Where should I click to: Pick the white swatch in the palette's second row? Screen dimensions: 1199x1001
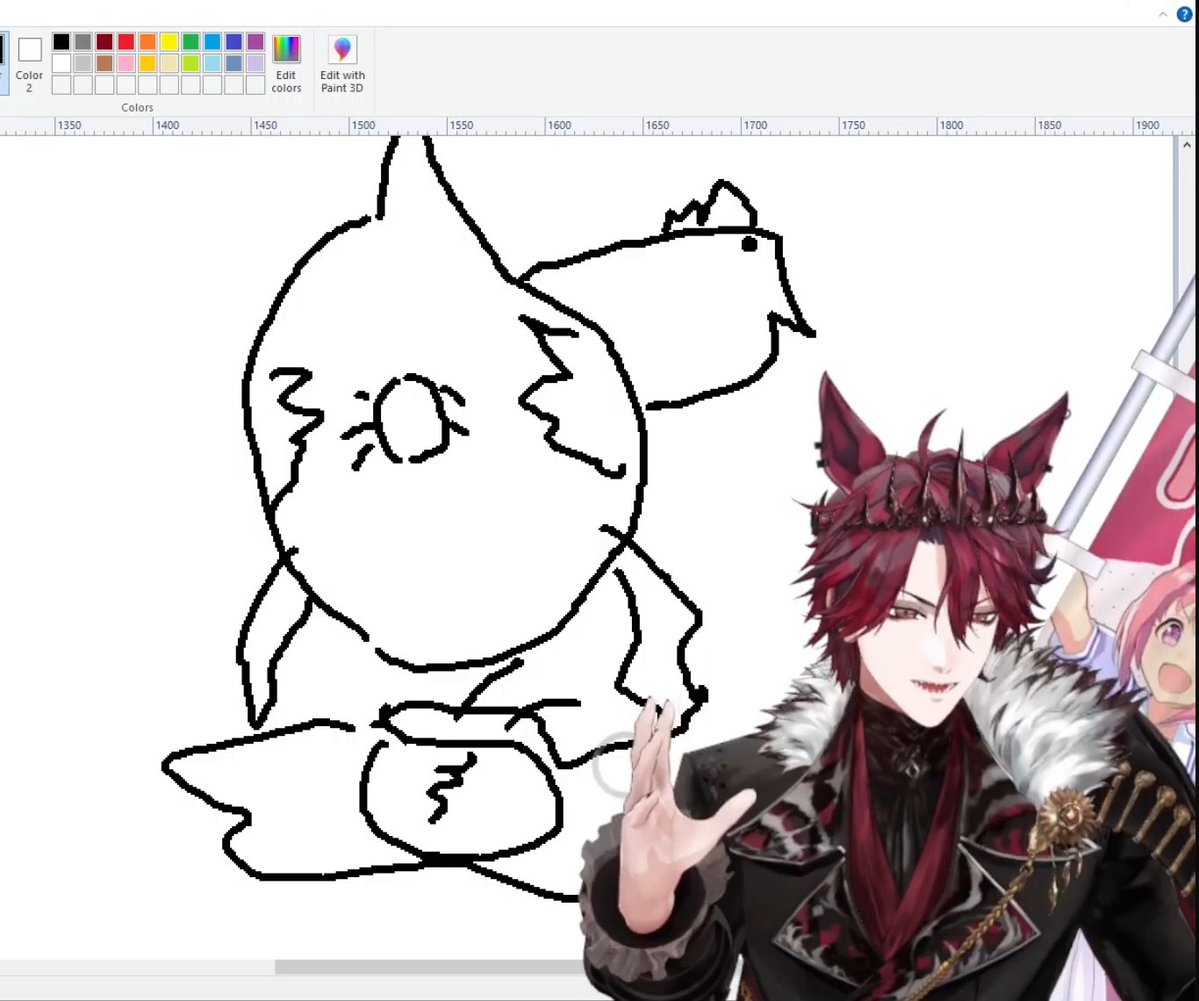pos(61,63)
